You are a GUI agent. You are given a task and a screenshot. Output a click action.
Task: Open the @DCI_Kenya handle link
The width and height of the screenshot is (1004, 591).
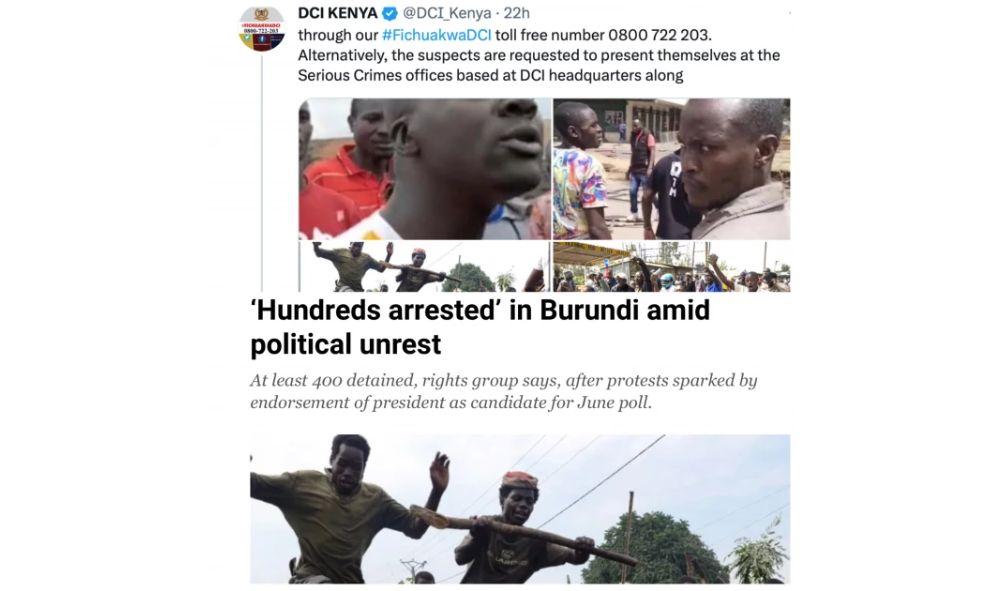(446, 13)
